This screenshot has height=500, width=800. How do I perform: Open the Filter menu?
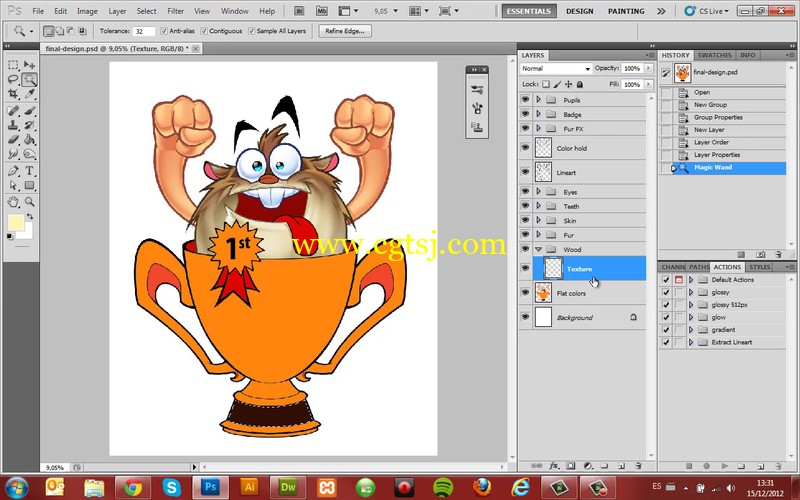(x=176, y=11)
